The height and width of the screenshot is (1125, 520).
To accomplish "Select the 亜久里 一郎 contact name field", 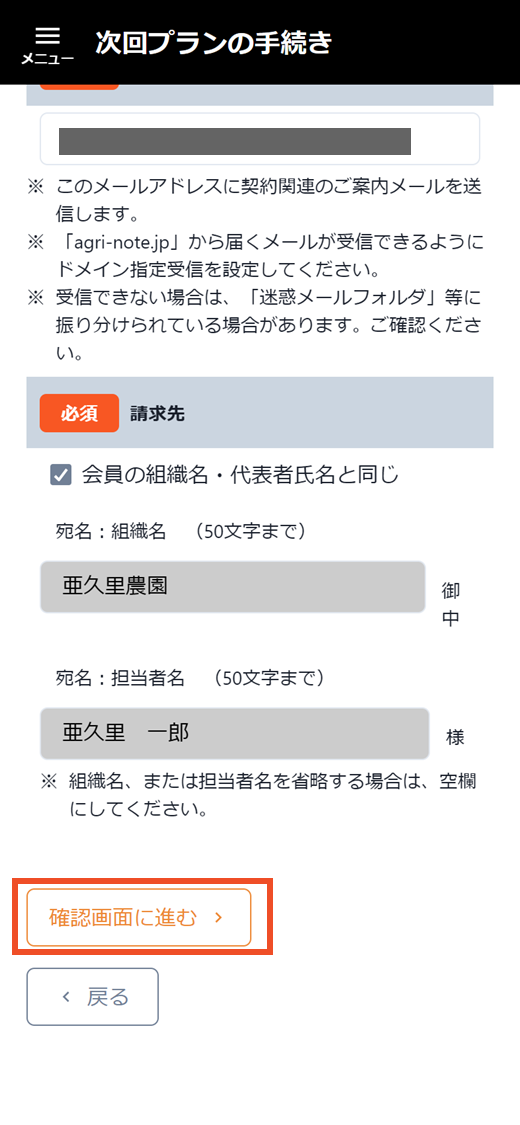I will 235,733.
